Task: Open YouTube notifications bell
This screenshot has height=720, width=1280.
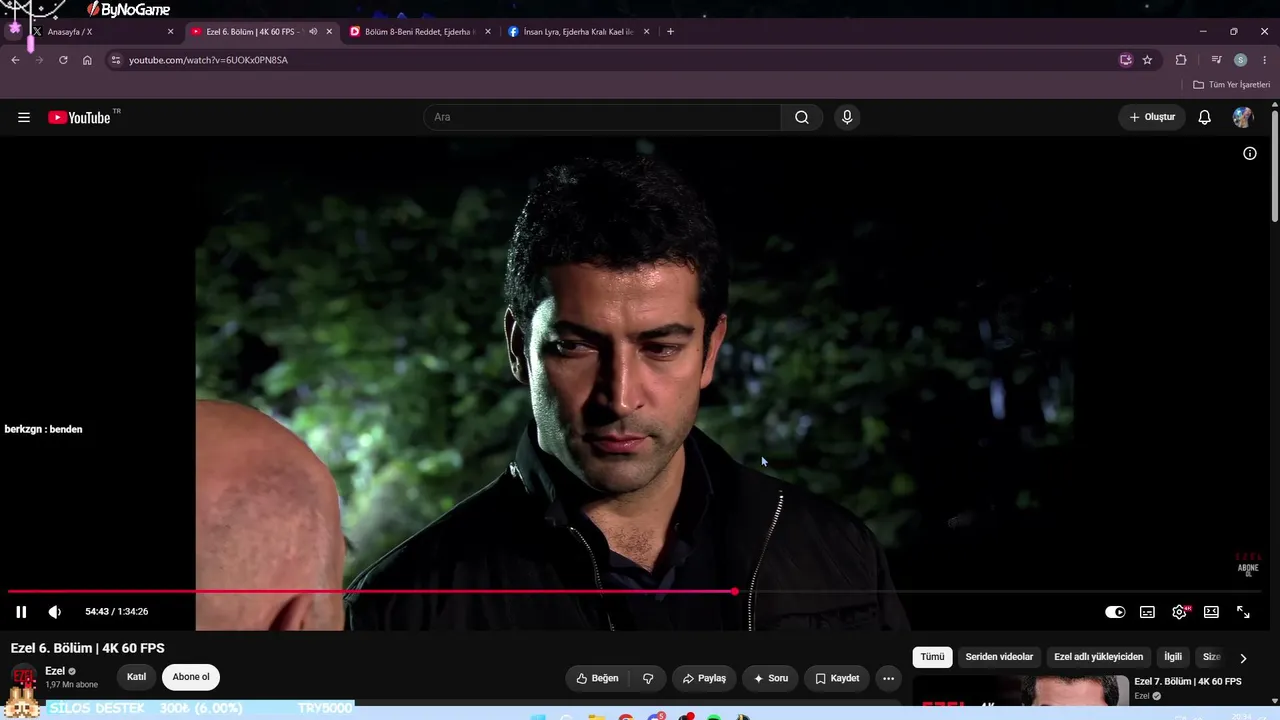Action: click(1205, 117)
